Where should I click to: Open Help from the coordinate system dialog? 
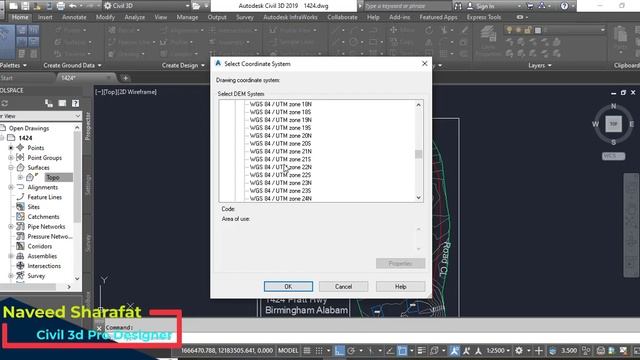point(400,287)
